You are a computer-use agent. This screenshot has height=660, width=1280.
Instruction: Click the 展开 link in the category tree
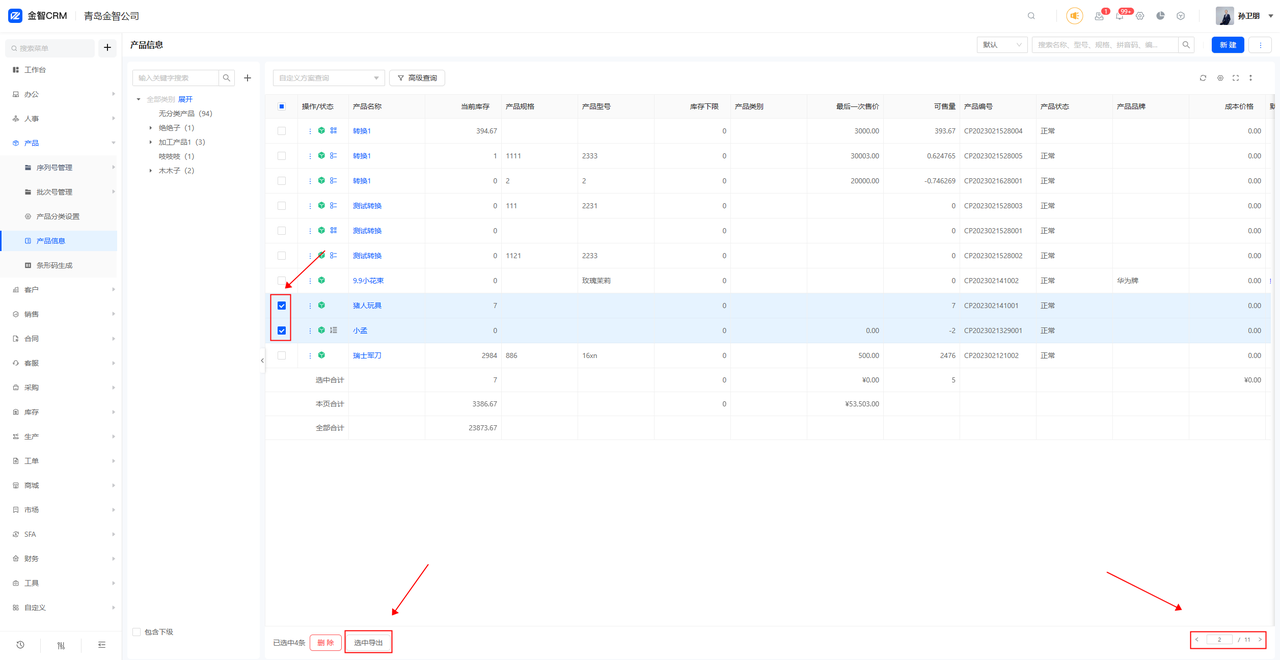tap(185, 99)
